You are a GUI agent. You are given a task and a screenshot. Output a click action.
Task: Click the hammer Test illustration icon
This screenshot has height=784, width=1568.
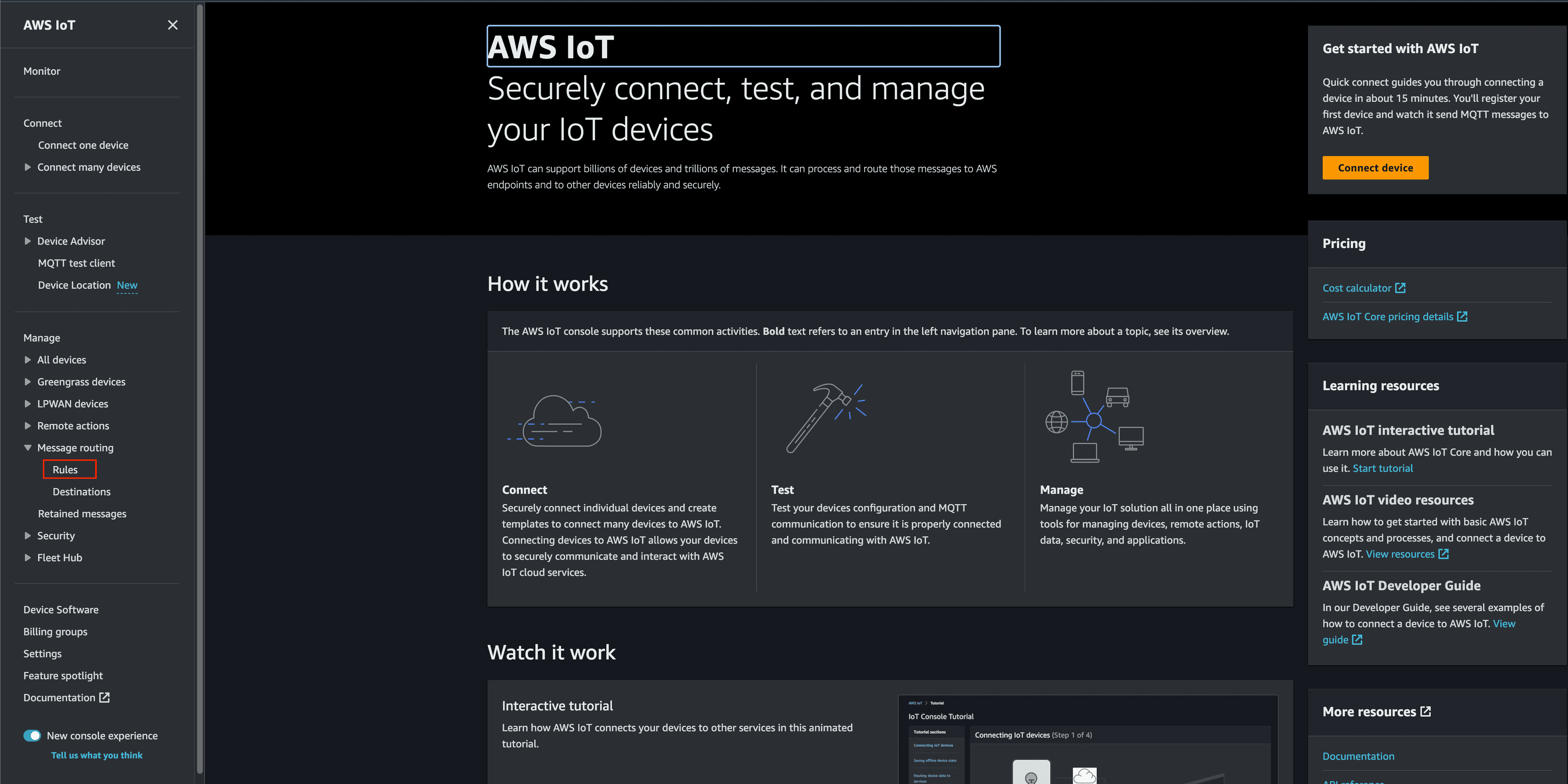point(826,418)
